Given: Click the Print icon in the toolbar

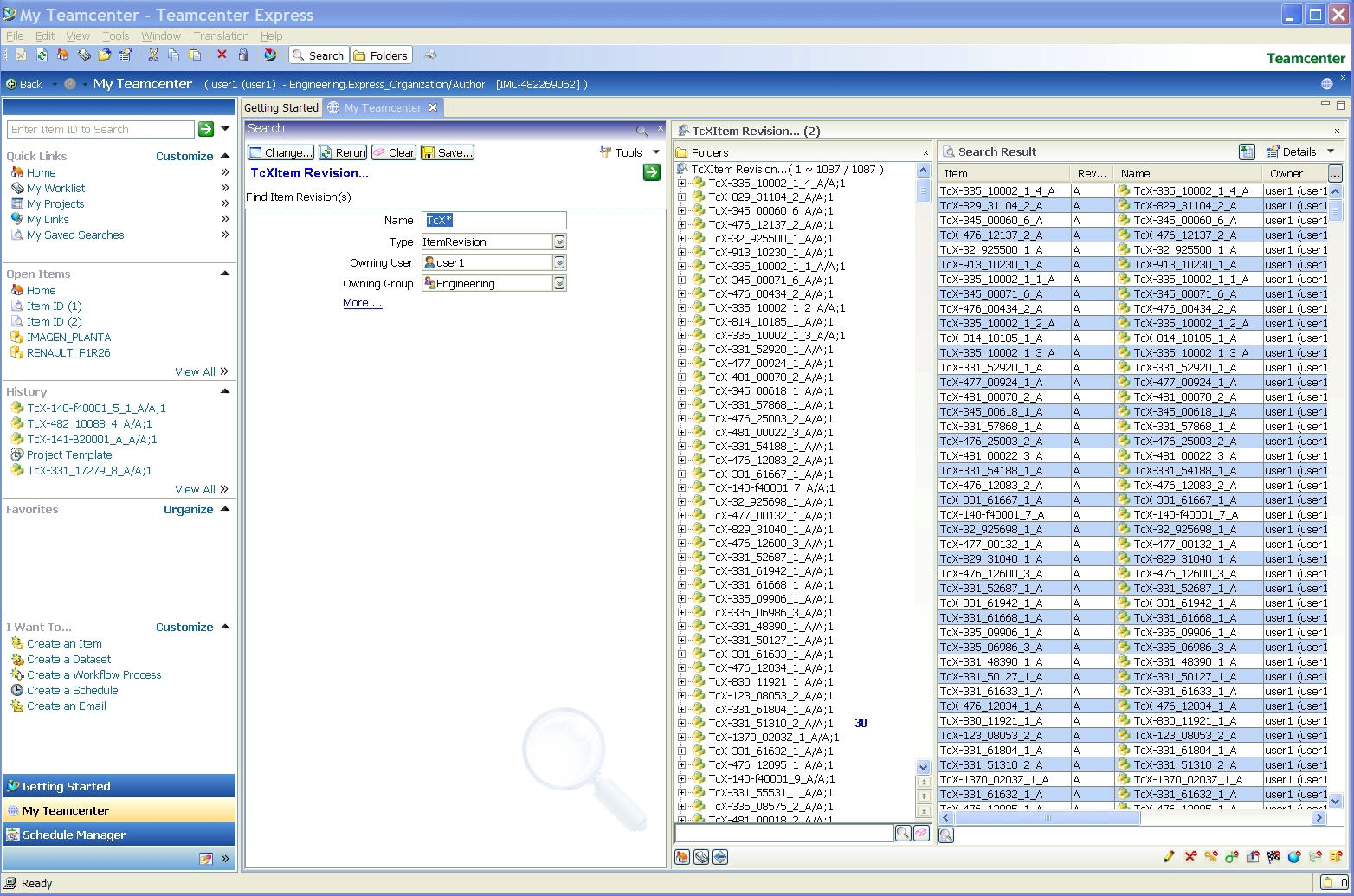Looking at the screenshot, I should click(430, 55).
